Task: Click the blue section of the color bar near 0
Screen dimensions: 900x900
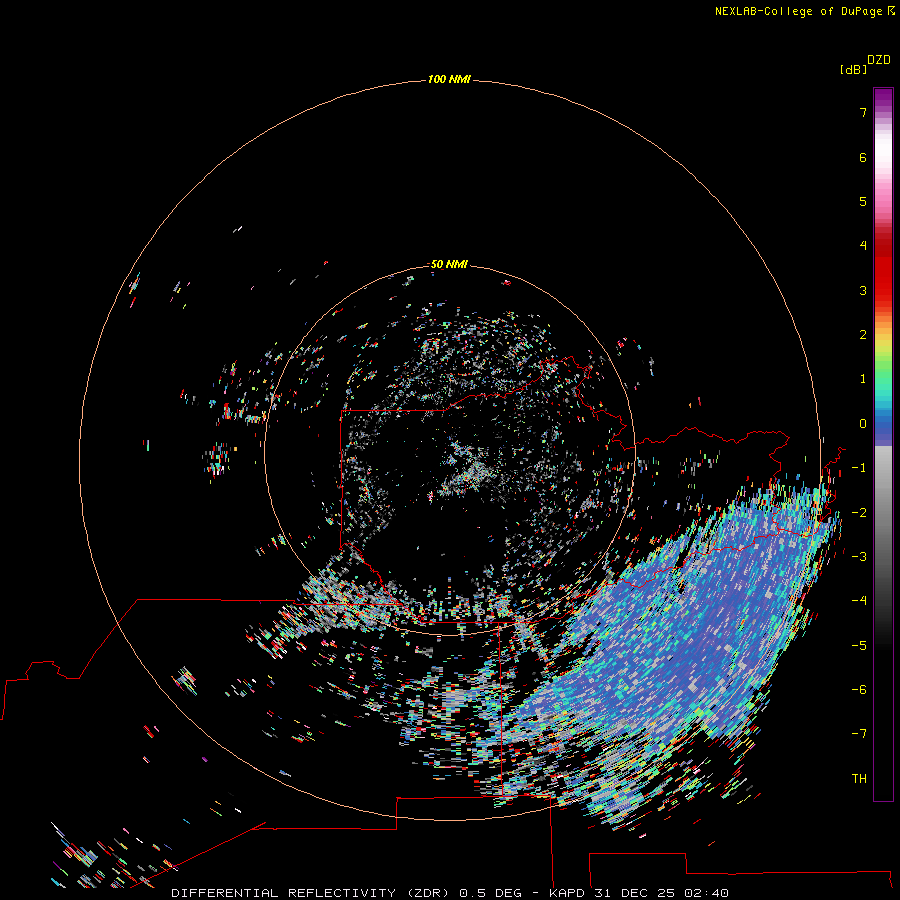Action: [x=883, y=424]
